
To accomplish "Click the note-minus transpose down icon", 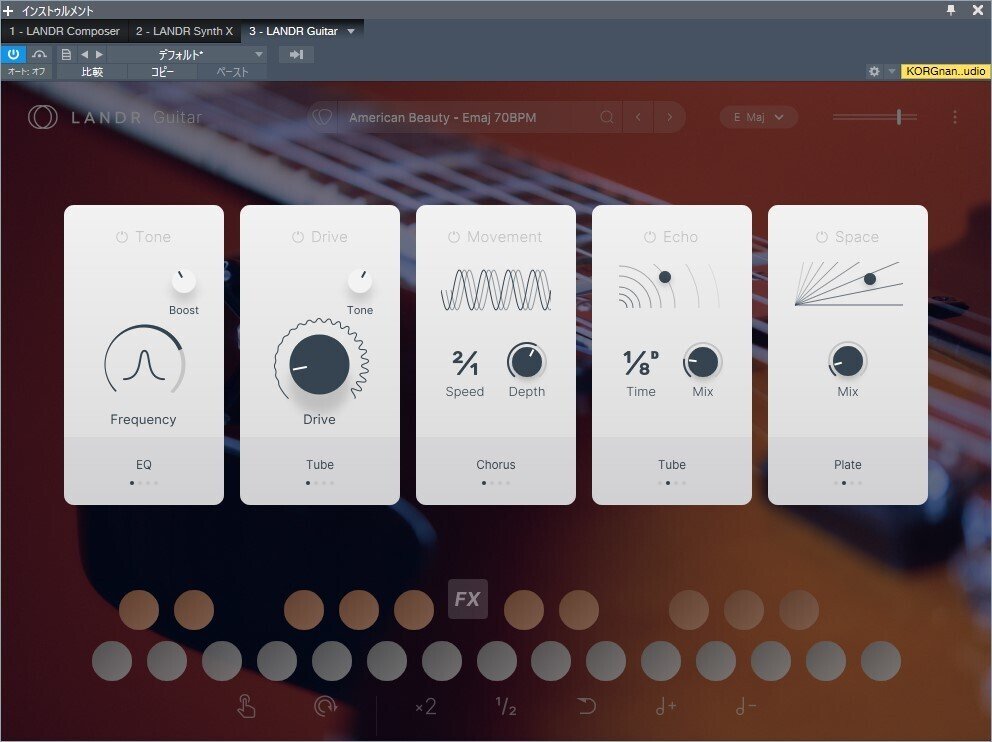I will [x=745, y=706].
